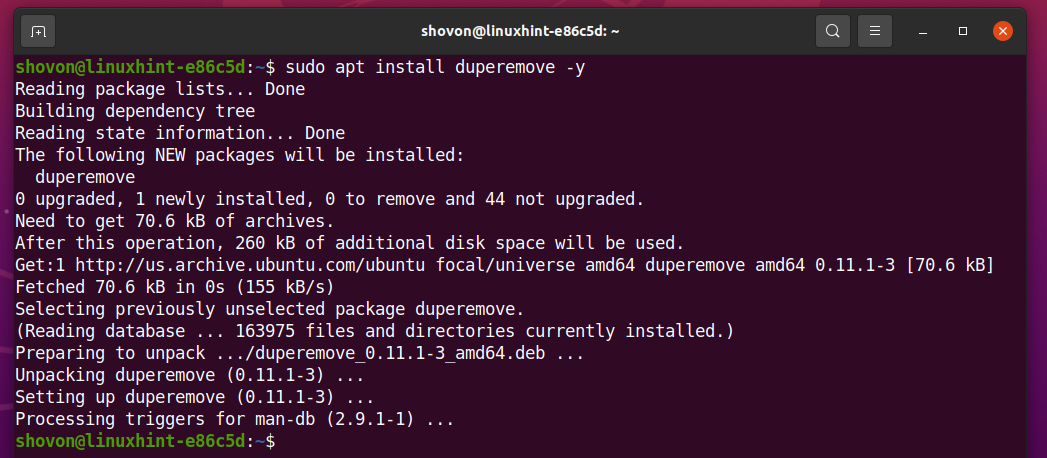Click the window title shovon@linuxhint-e86c5d
Screen dimensions: 1047x458
tap(520, 31)
